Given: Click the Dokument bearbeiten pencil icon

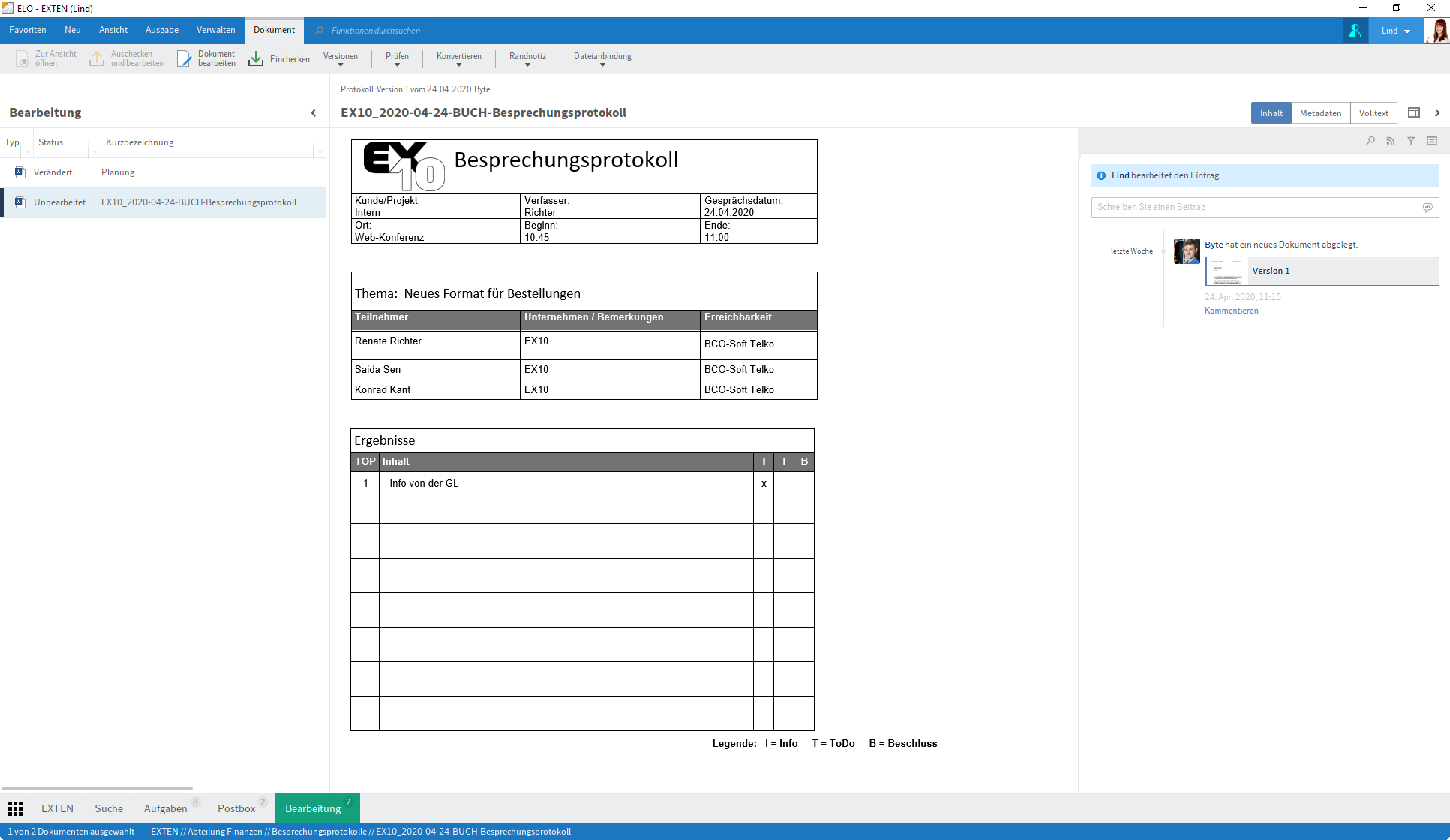Looking at the screenshot, I should pyautogui.click(x=185, y=58).
